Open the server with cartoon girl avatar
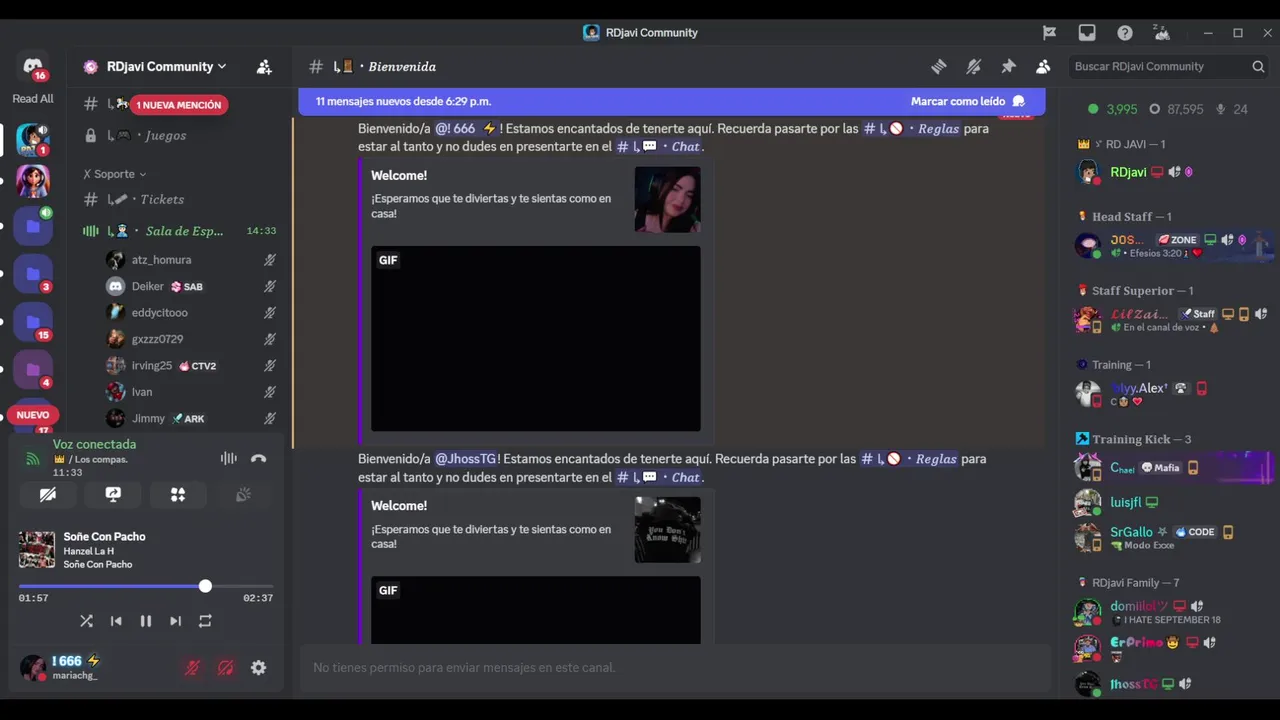This screenshot has width=1280, height=720. 33,181
